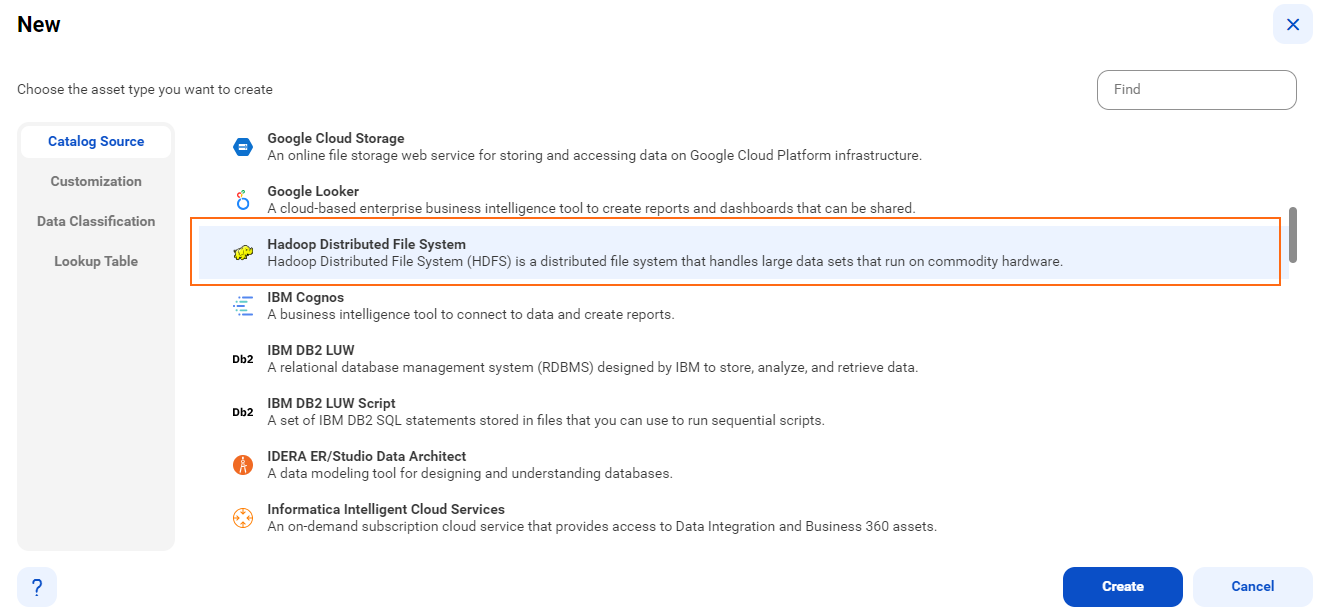The height and width of the screenshot is (613, 1318).
Task: Click 'A set of IBM DB2 SQL statements' description
Action: [546, 421]
